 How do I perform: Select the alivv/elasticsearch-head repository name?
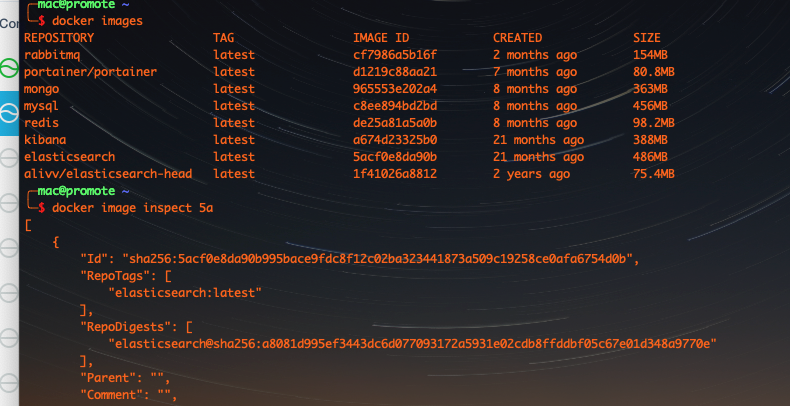[108, 174]
